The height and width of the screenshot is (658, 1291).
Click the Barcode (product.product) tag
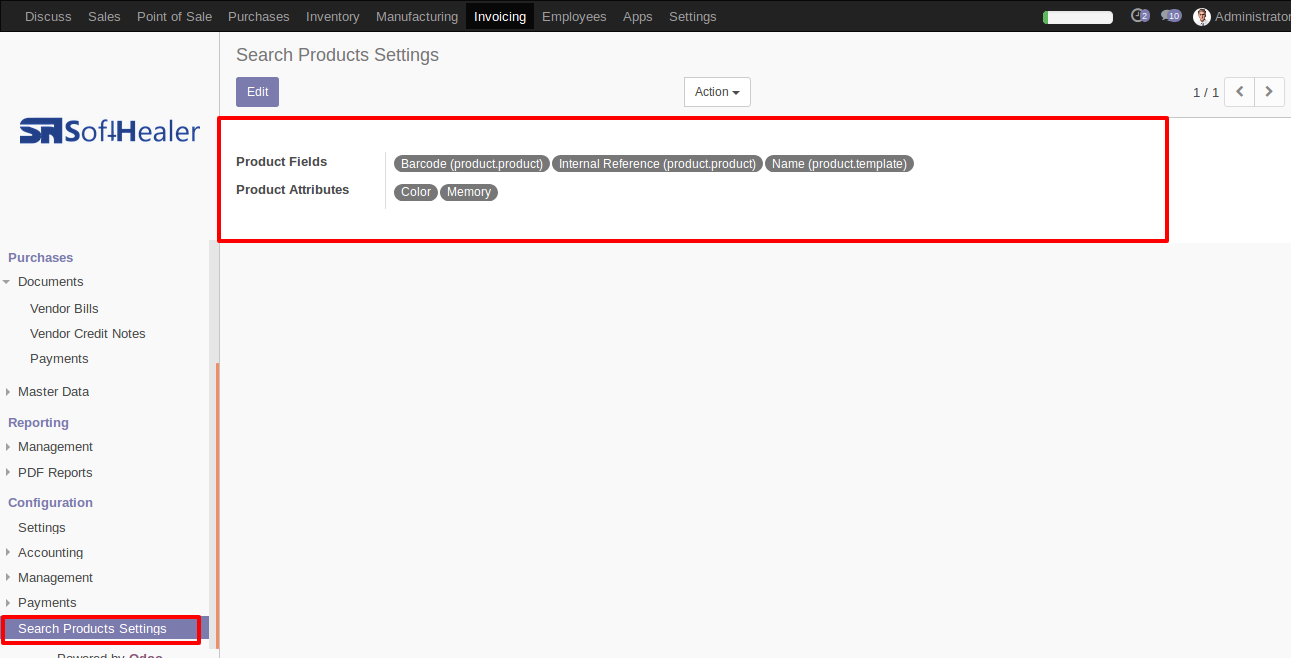(x=472, y=164)
